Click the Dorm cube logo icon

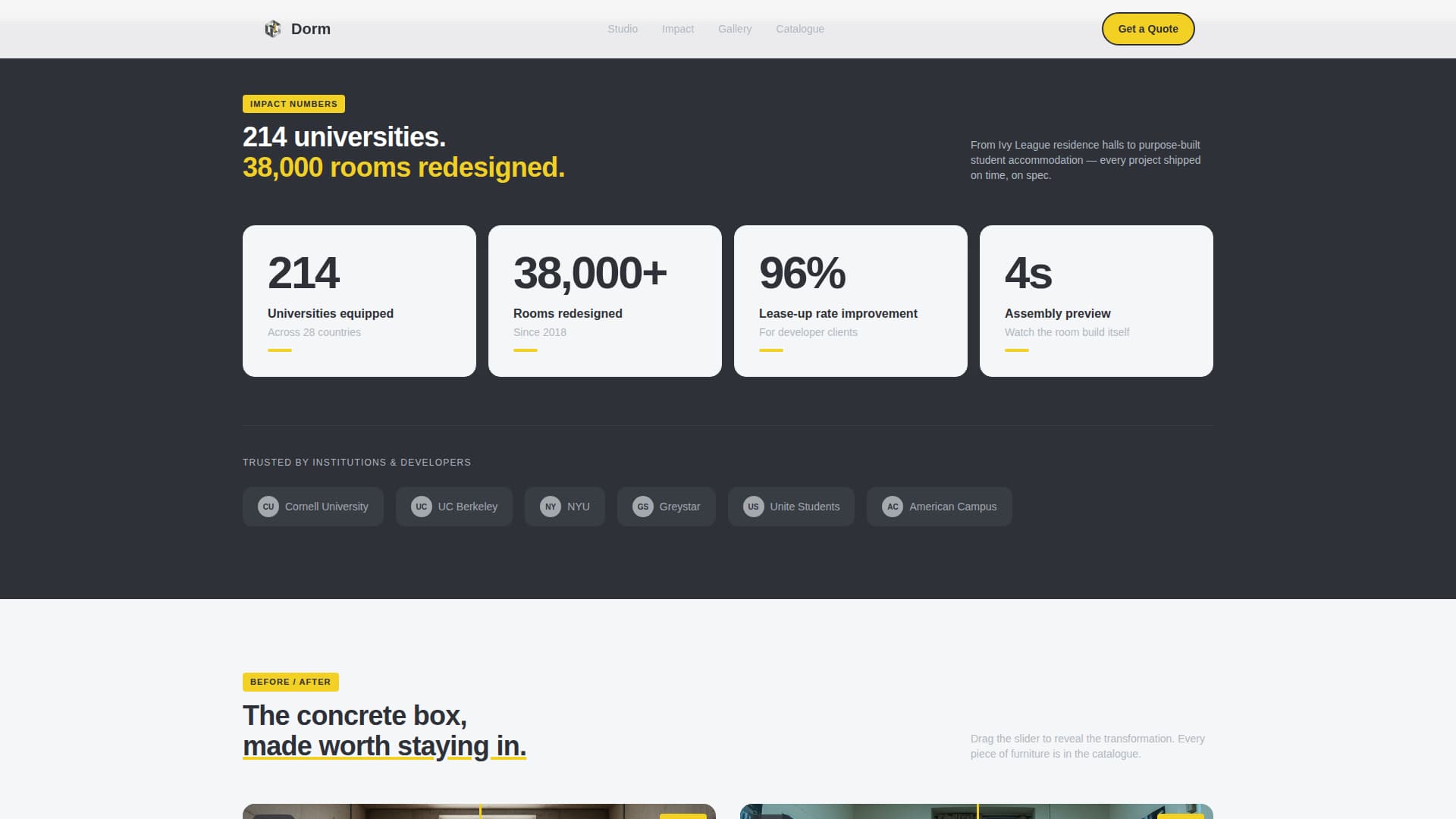coord(272,29)
